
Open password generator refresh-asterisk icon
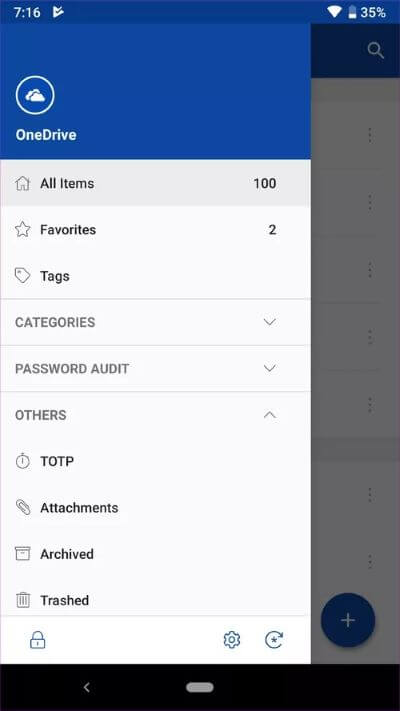274,640
